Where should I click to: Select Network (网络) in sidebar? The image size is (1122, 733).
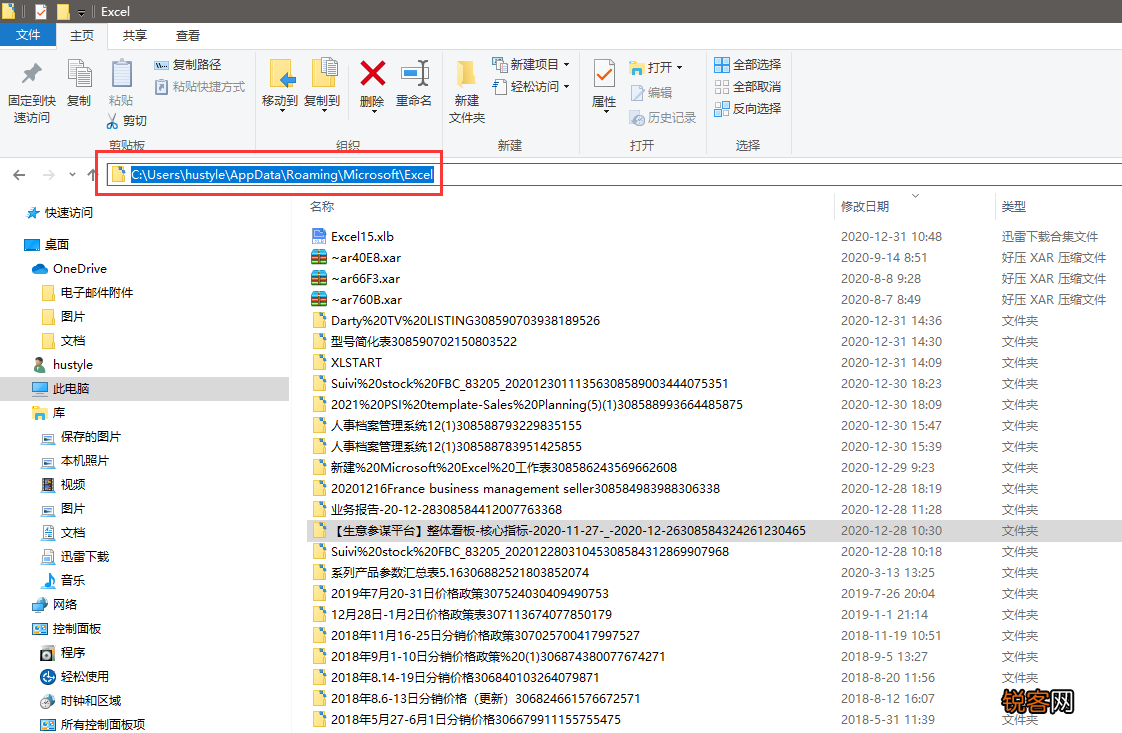point(54,605)
